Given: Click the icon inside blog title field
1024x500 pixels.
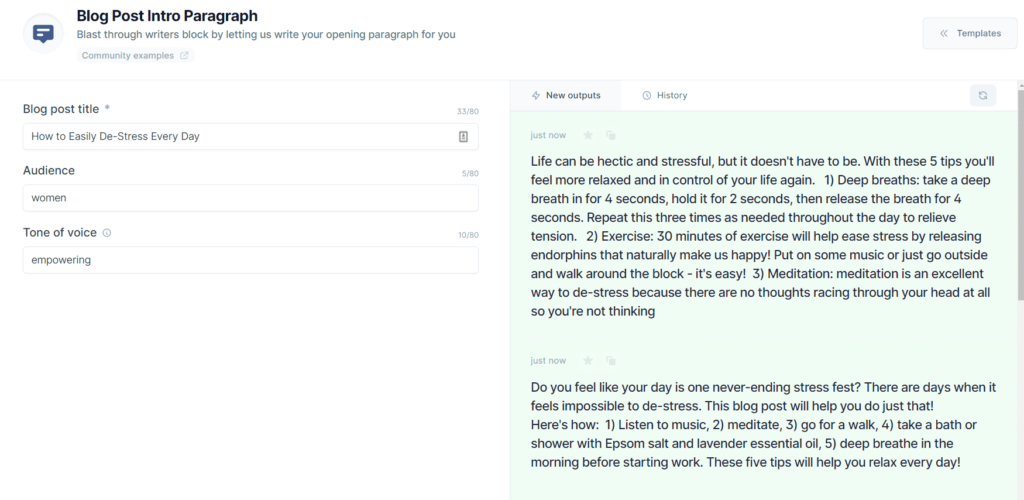Looking at the screenshot, I should point(463,136).
